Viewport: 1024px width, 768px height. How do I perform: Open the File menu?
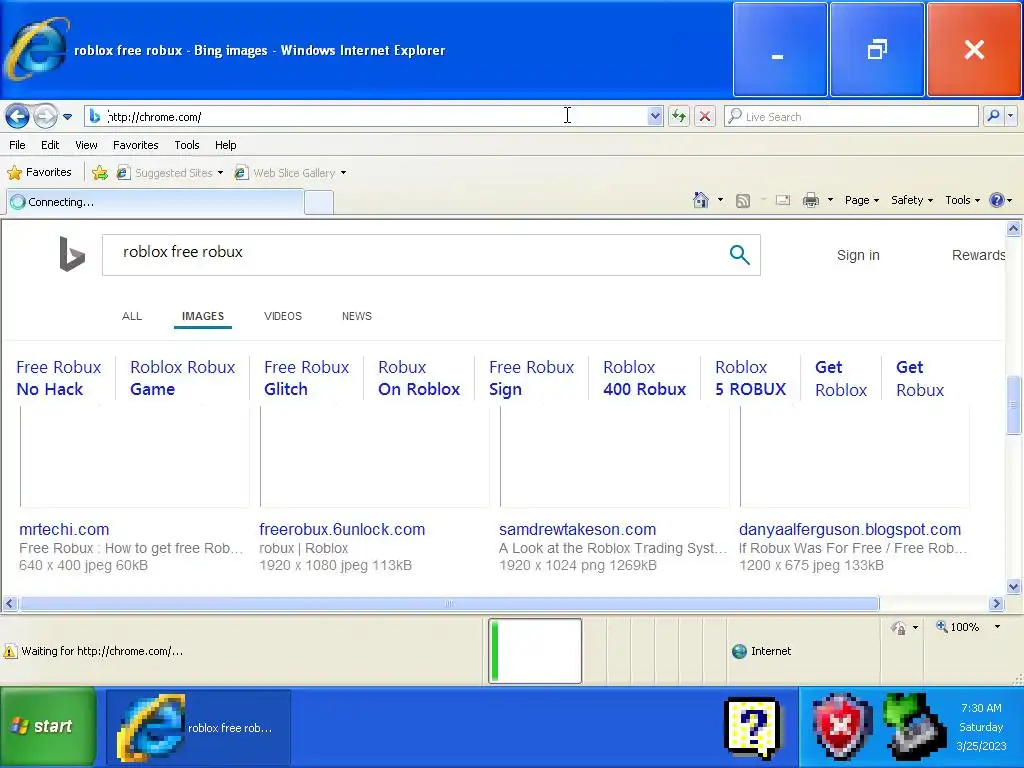coord(17,145)
